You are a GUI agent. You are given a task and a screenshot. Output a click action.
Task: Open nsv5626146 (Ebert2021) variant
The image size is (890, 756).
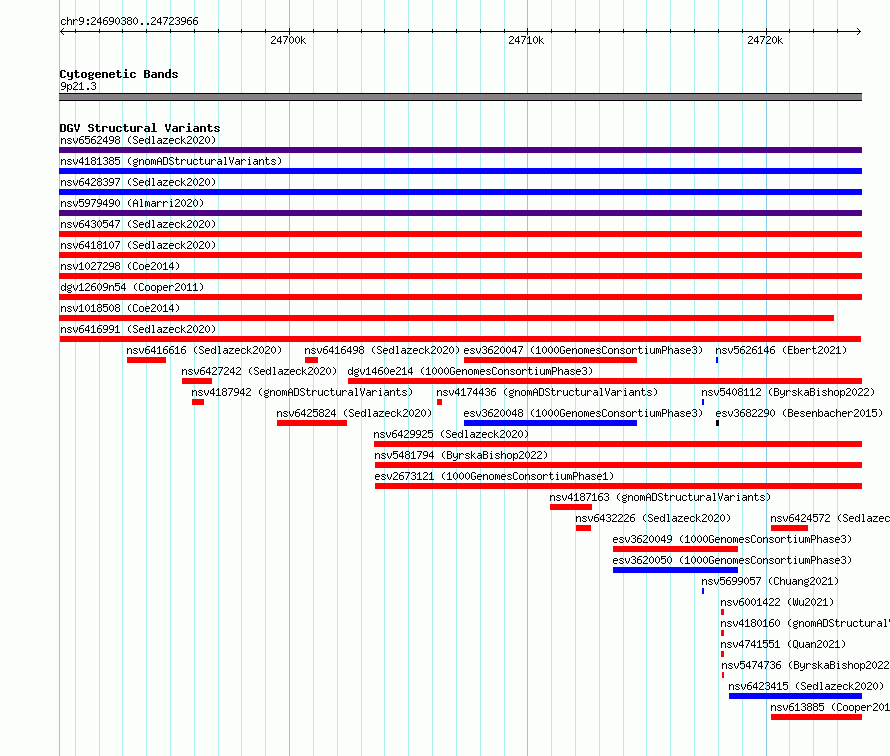[780, 350]
